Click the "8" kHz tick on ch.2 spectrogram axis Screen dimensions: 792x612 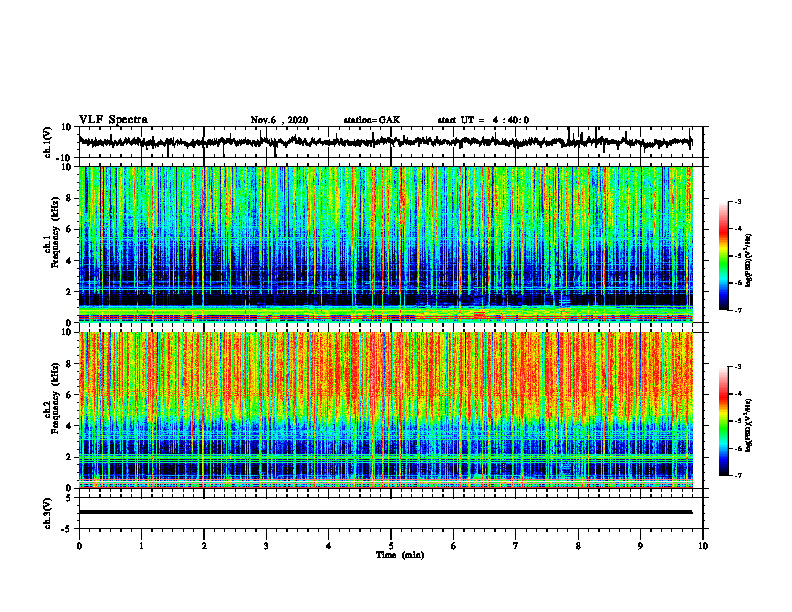pos(69,364)
